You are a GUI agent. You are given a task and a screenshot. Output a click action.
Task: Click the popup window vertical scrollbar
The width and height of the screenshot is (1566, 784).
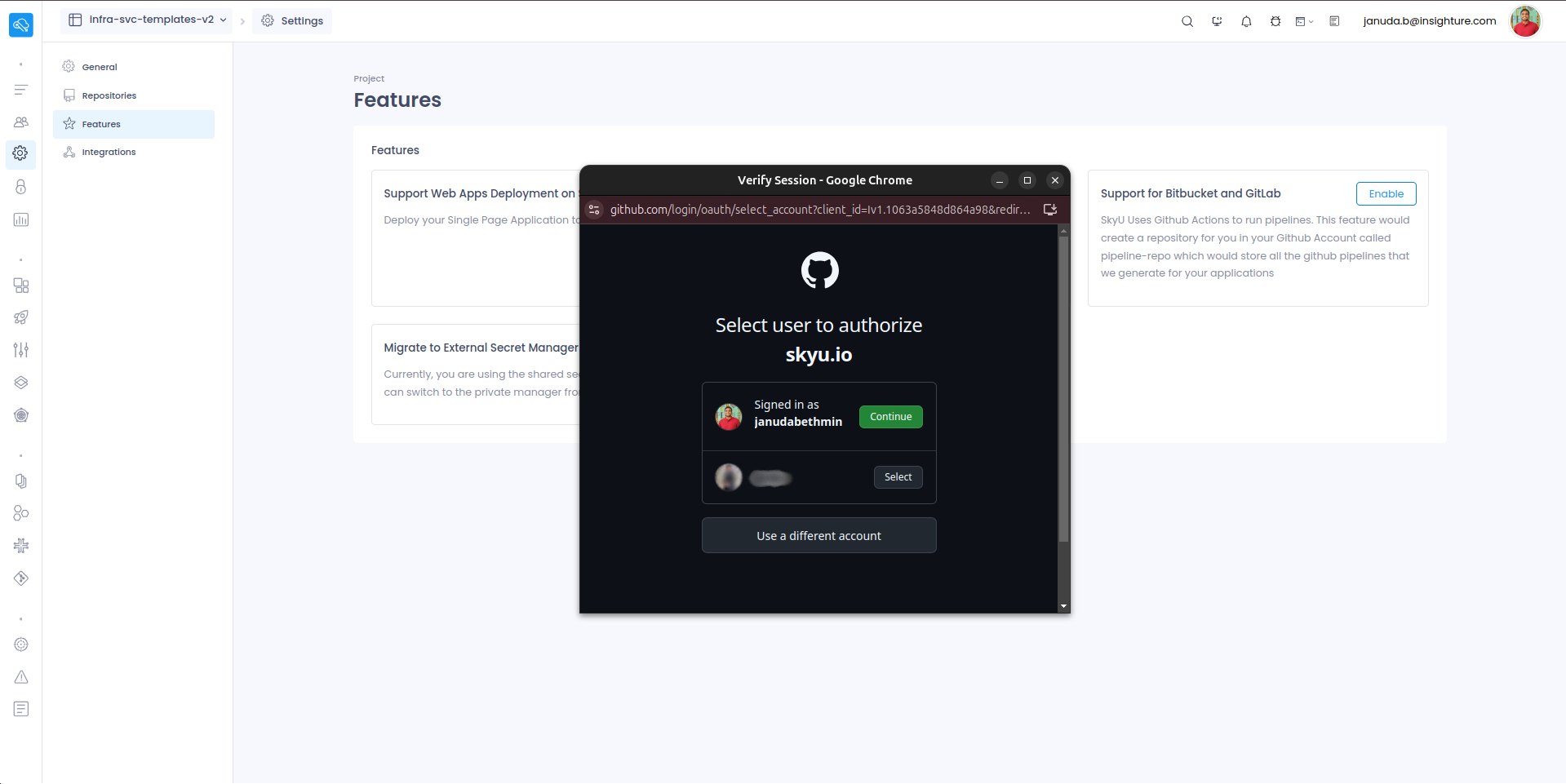click(1062, 389)
